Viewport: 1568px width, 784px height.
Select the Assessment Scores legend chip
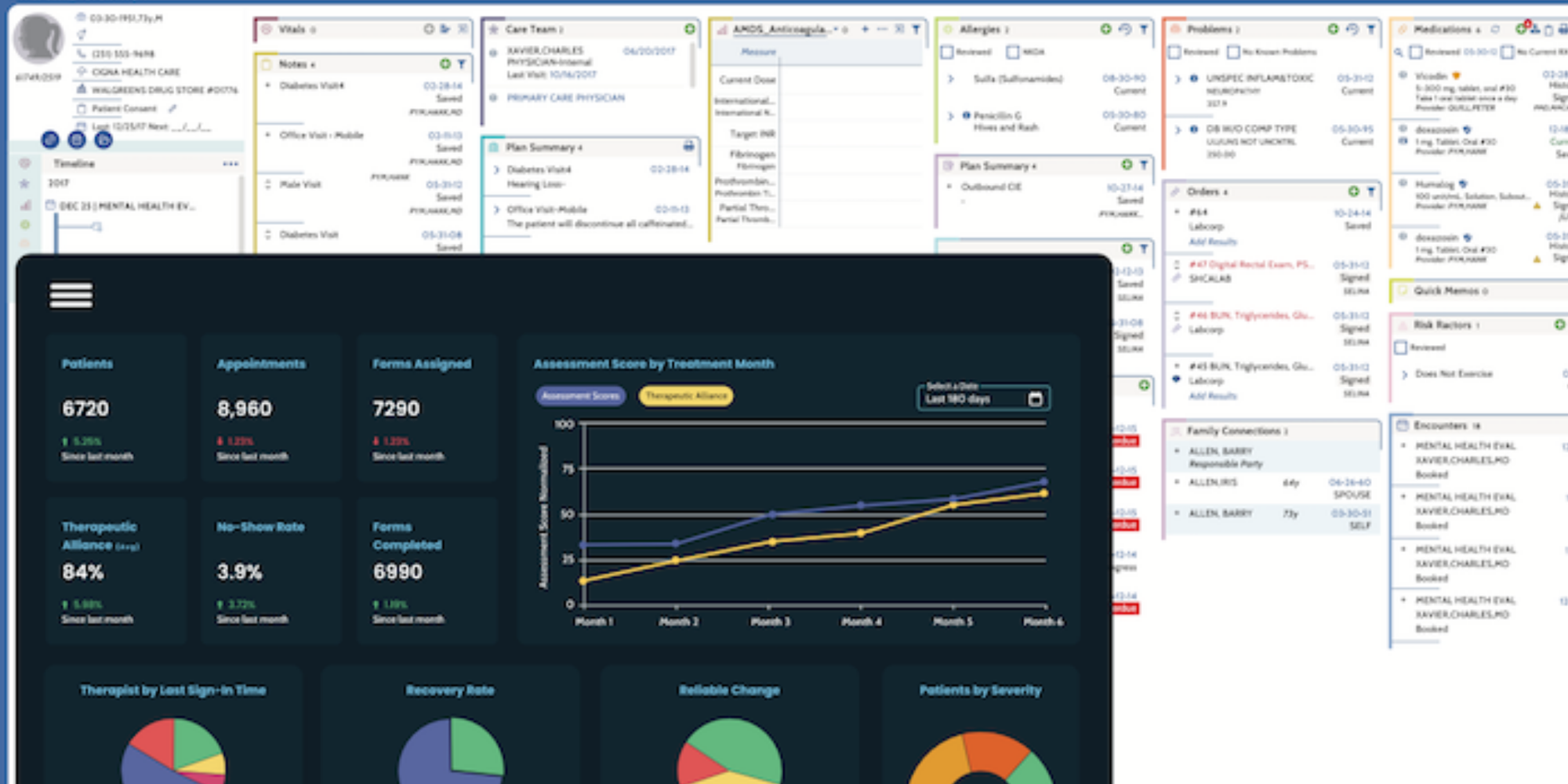[580, 397]
